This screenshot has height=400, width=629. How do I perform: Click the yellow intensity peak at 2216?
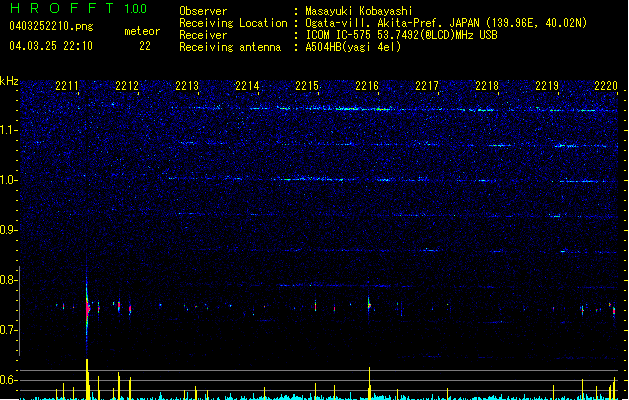[x=369, y=383]
